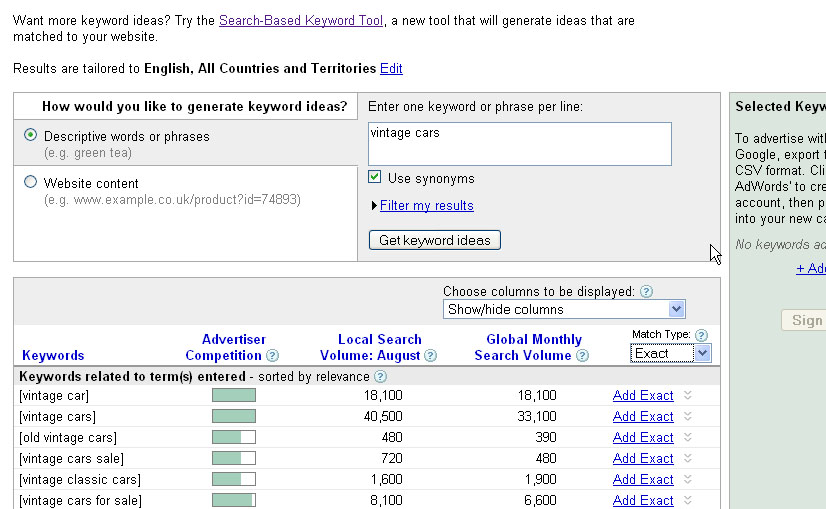The width and height of the screenshot is (826, 509).
Task: Click help icon beside Choose columns to be displayed
Action: coord(646,292)
